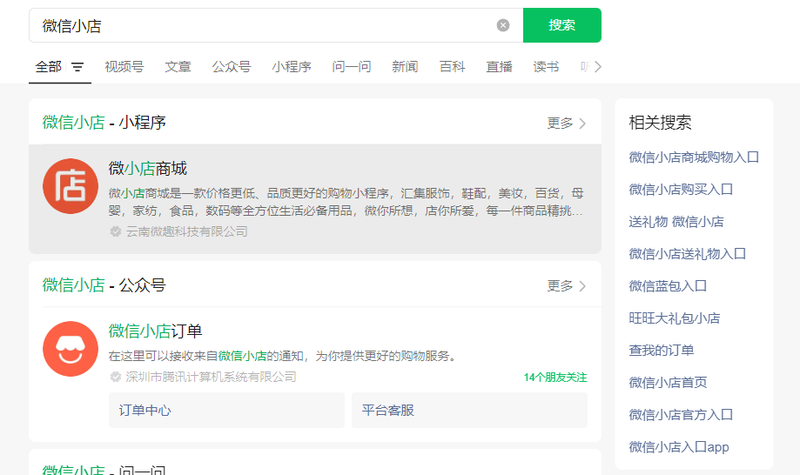The width and height of the screenshot is (800, 475).
Task: Switch to the 视频号 tab
Action: (124, 67)
